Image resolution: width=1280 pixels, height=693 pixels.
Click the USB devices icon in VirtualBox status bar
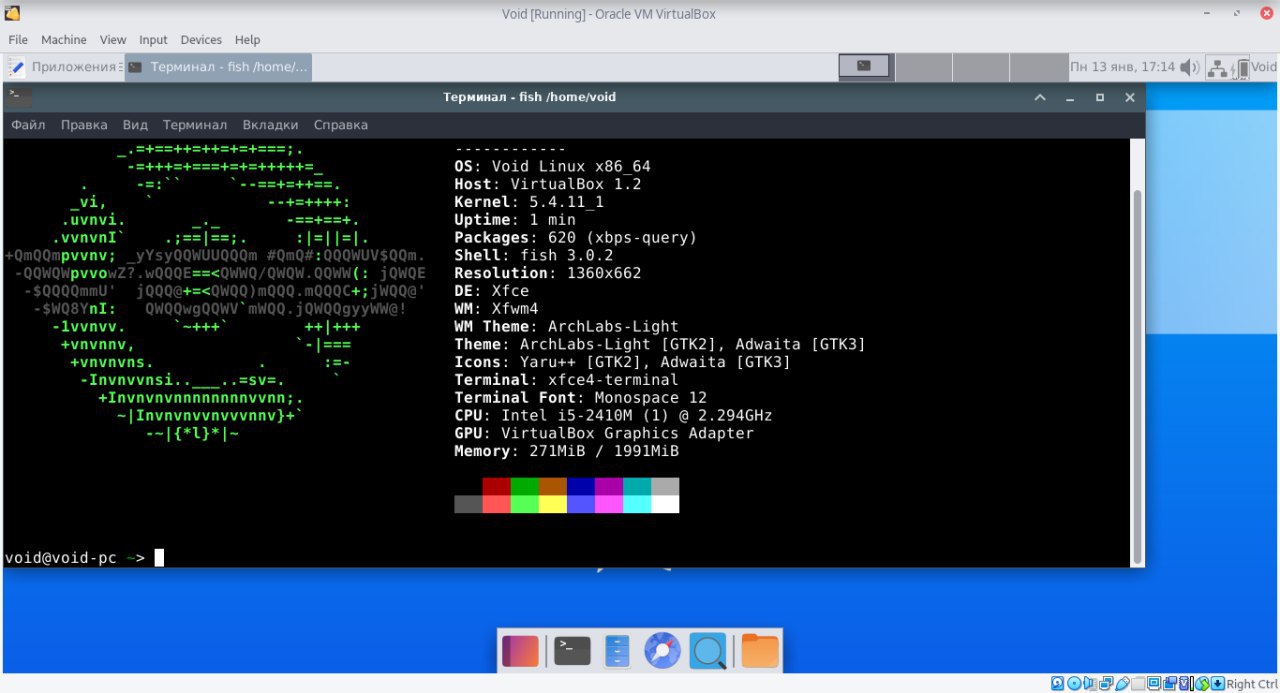pyautogui.click(x=1122, y=684)
